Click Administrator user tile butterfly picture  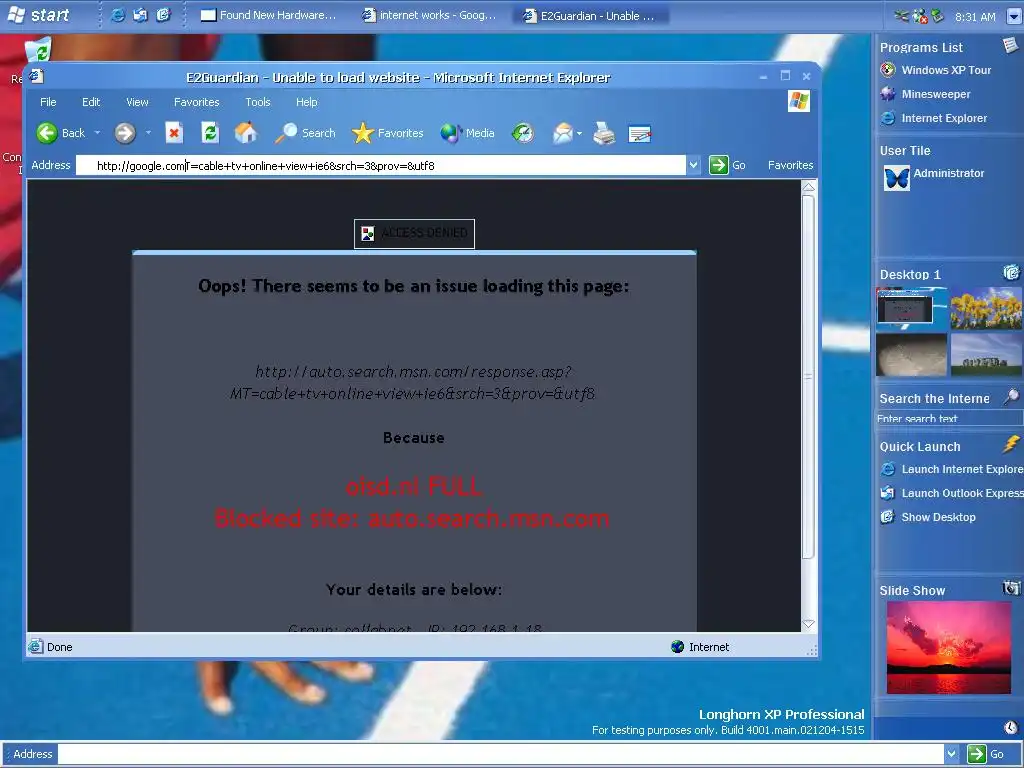(x=896, y=178)
